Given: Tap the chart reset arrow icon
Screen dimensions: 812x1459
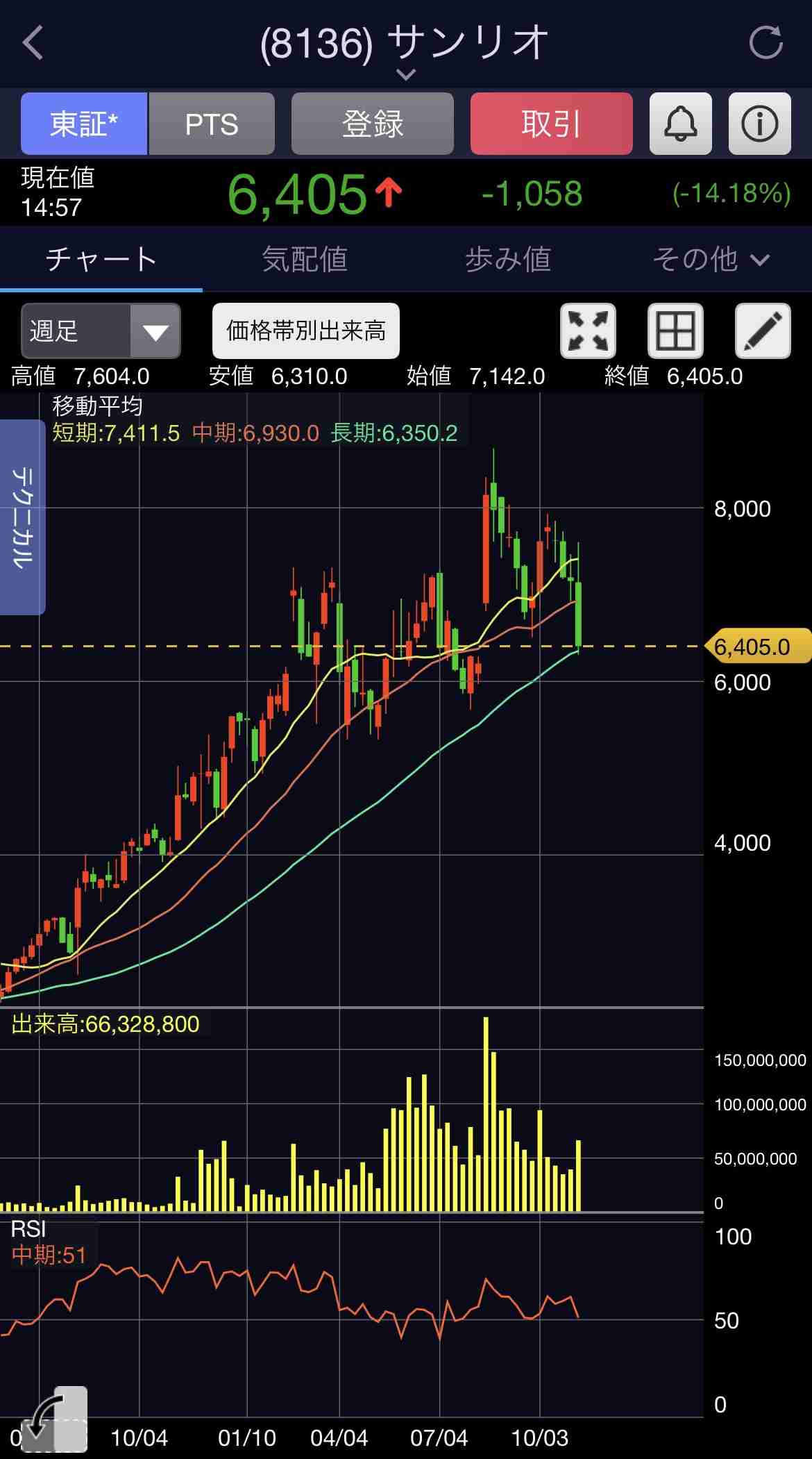Looking at the screenshot, I should click(54, 1420).
